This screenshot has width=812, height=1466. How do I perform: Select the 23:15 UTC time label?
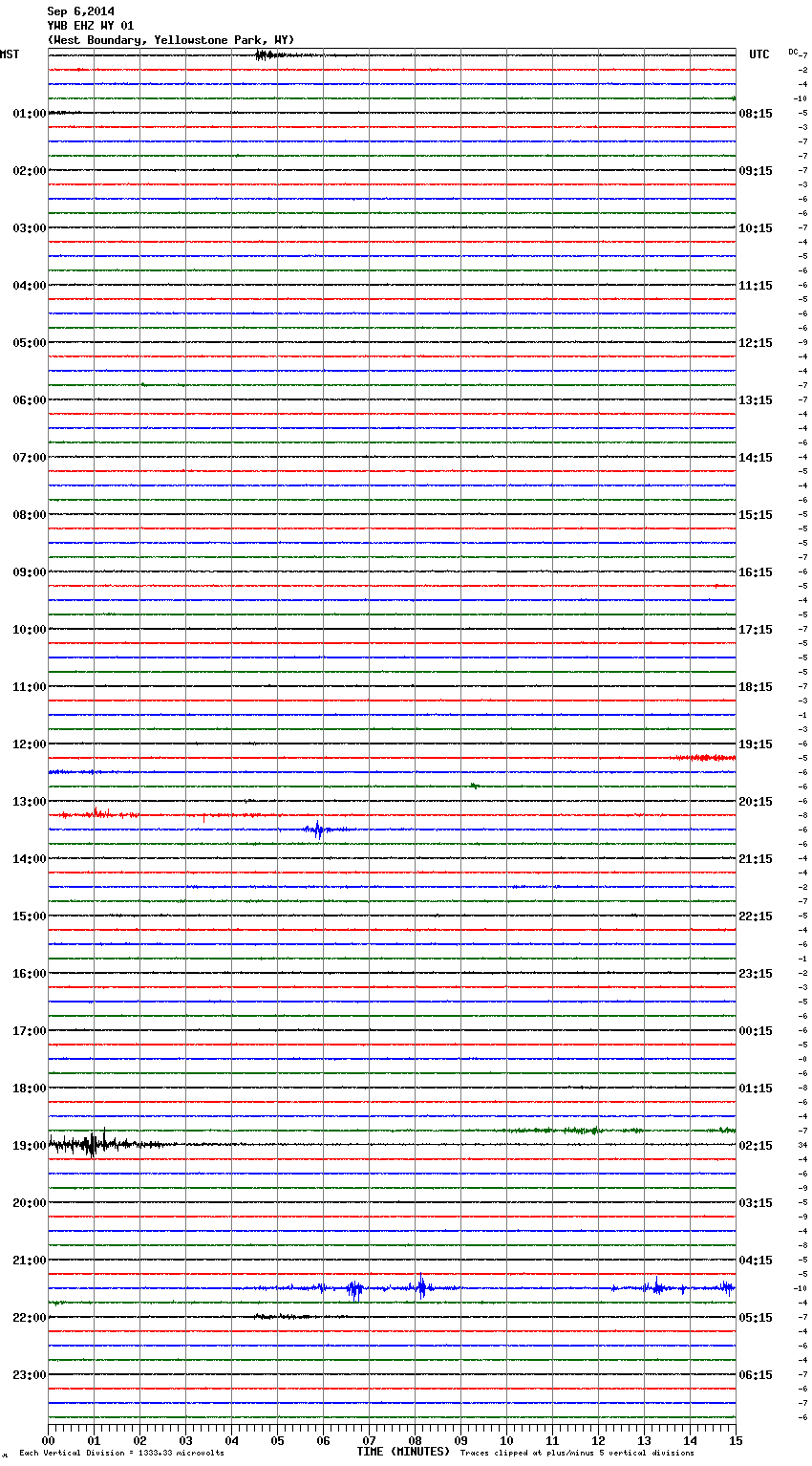(x=756, y=974)
